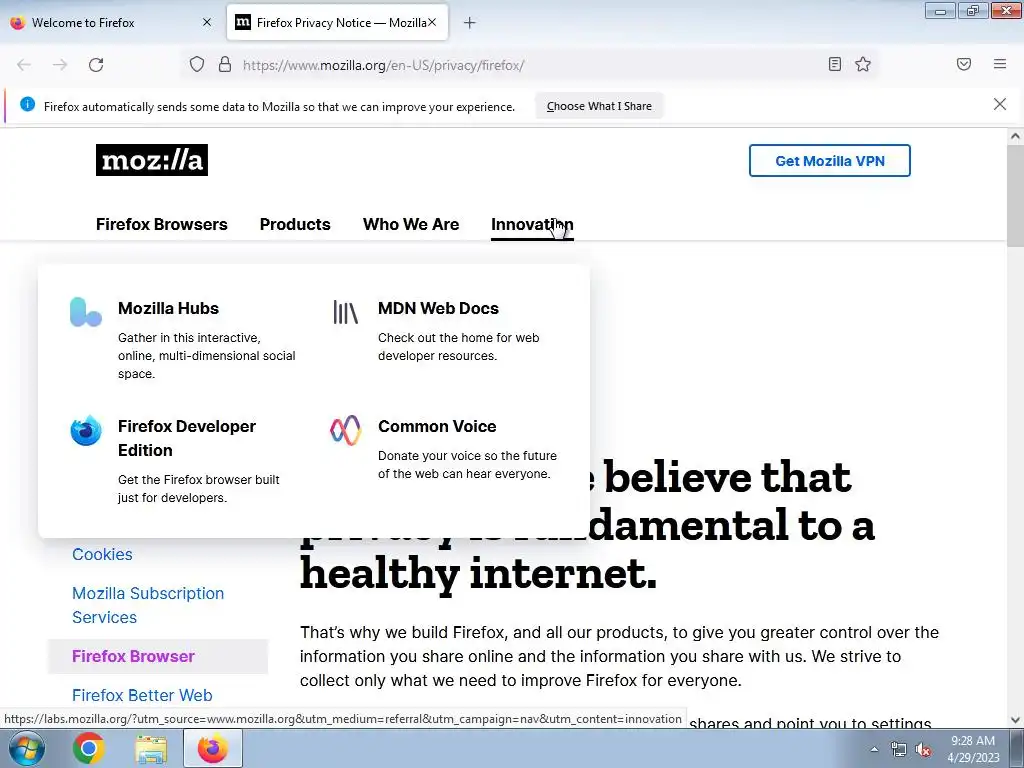Click the Innovation menu item
Image resolution: width=1024 pixels, height=768 pixels.
532,224
